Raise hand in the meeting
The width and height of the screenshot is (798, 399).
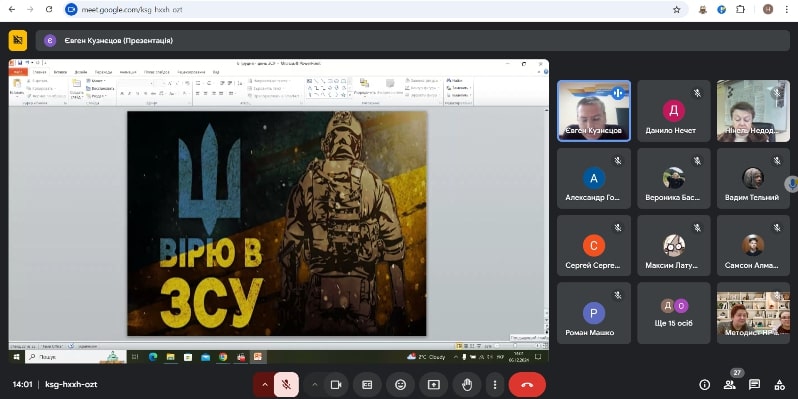click(466, 385)
